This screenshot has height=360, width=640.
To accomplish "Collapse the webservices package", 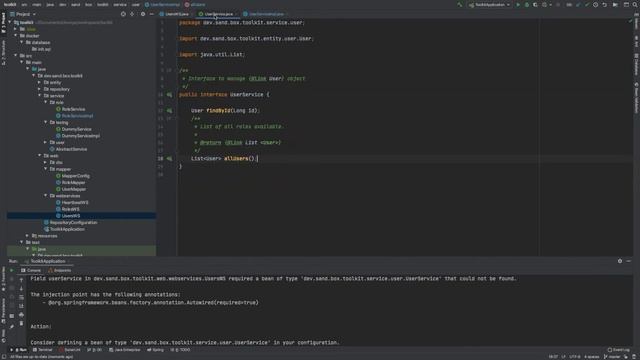I will (46, 196).
